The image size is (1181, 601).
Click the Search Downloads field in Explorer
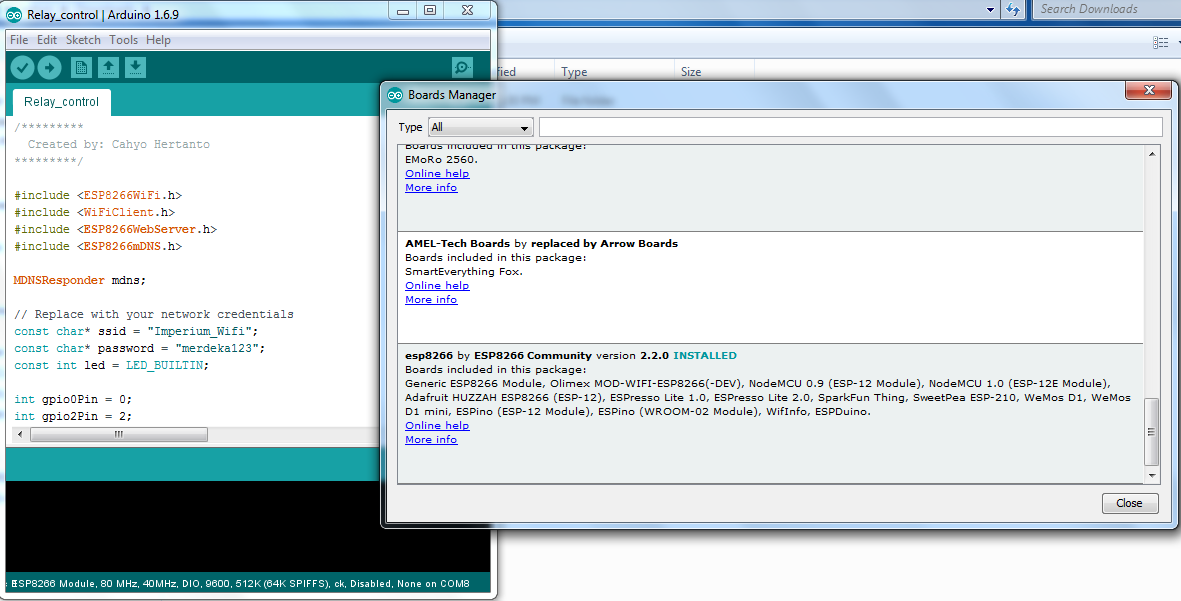[x=1107, y=10]
